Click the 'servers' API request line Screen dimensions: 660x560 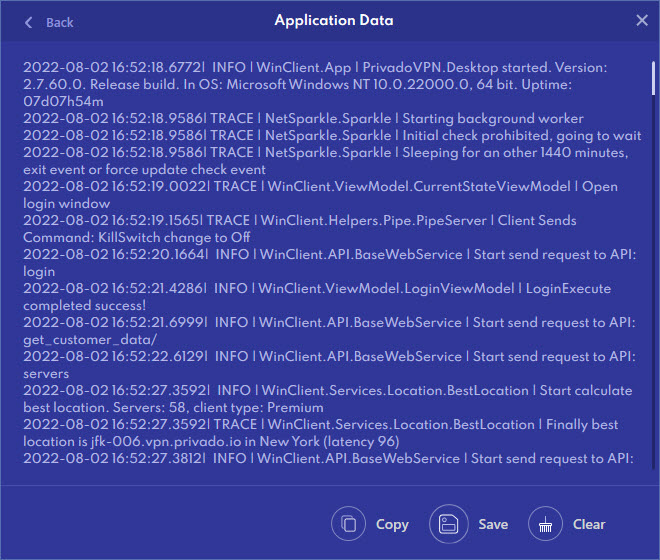coord(46,374)
